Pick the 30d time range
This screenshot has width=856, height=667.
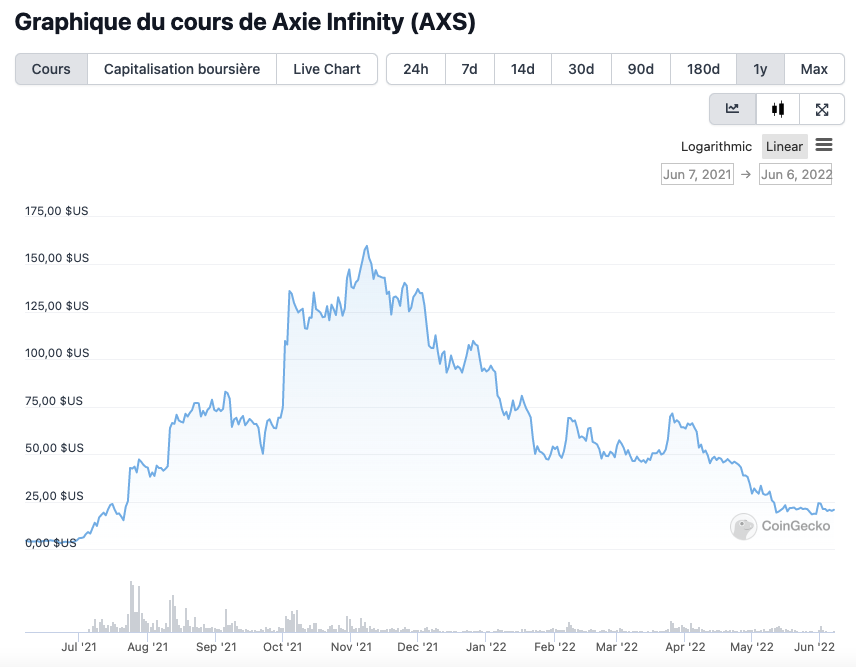tap(581, 69)
